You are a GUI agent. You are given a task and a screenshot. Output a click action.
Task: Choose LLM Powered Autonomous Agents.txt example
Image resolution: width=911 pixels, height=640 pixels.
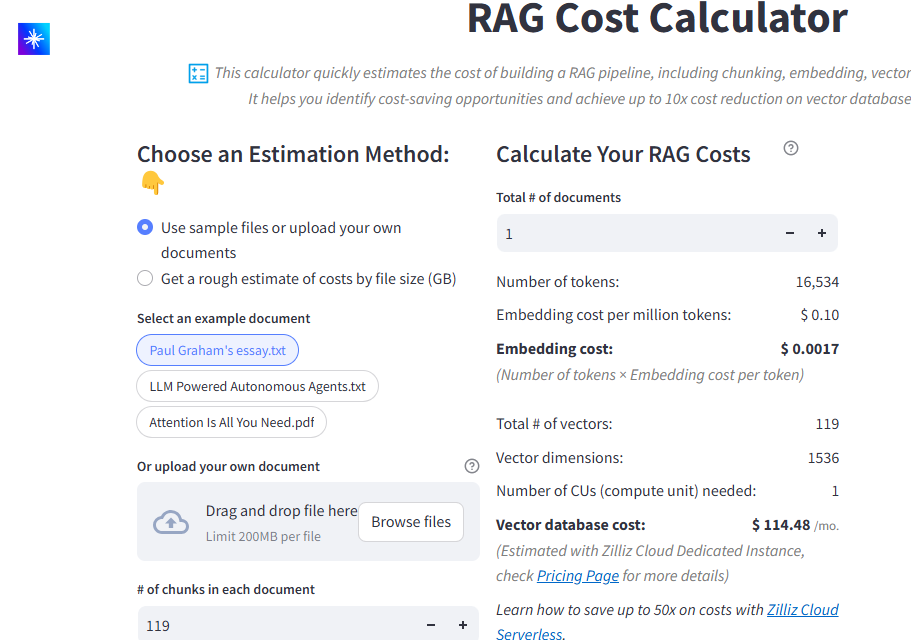[257, 386]
